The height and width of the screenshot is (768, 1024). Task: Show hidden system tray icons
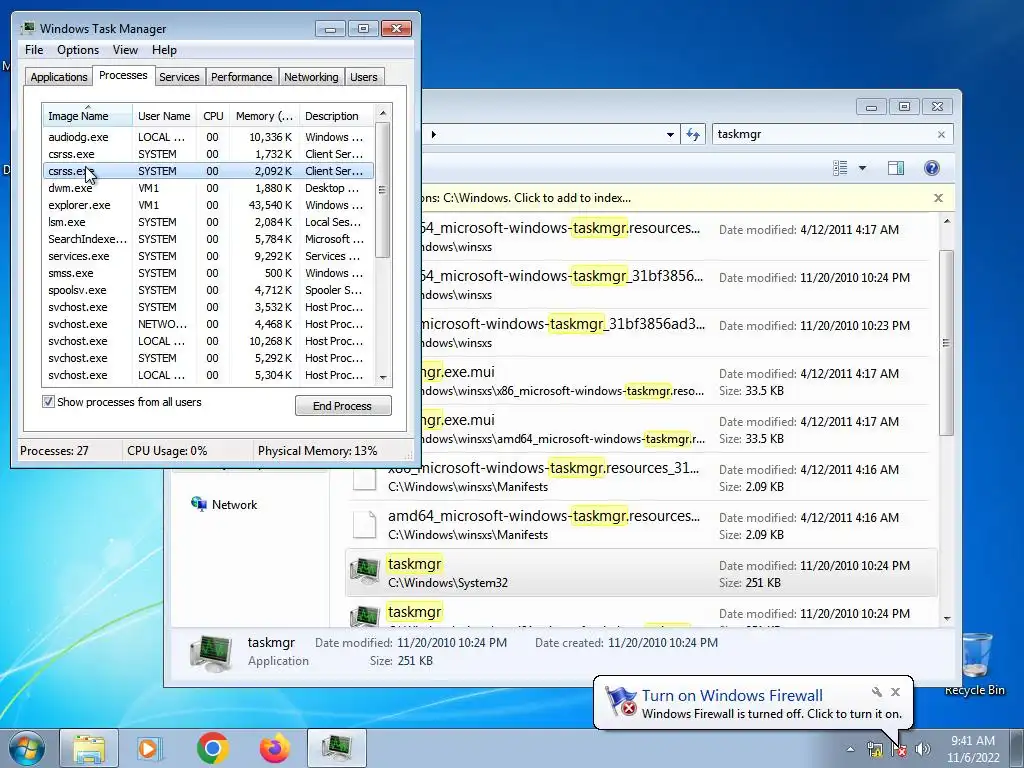point(850,749)
